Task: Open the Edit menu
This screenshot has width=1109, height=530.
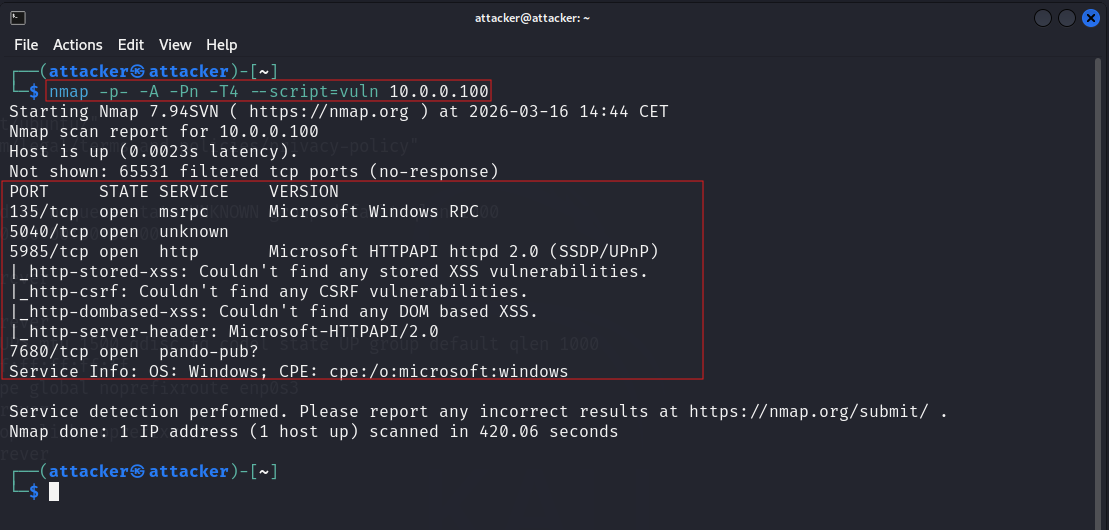Action: 131,45
